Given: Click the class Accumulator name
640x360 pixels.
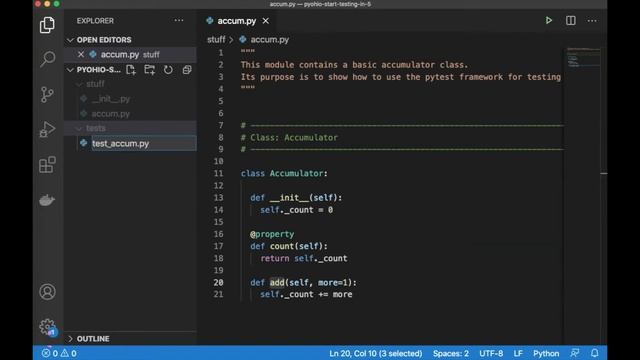Looking at the screenshot, I should (296, 173).
